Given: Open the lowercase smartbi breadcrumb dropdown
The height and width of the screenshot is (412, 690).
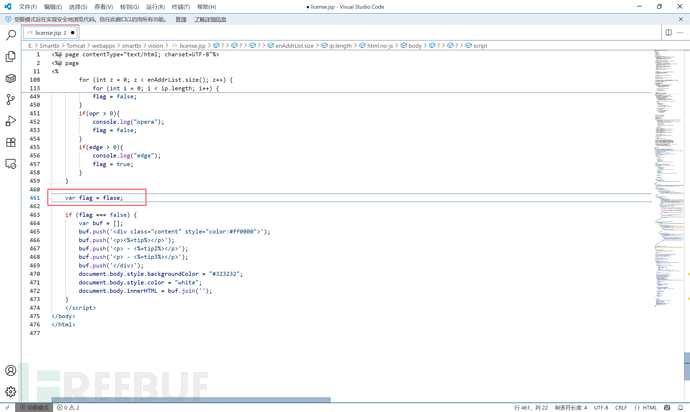Looking at the screenshot, I should pyautogui.click(x=132, y=45).
